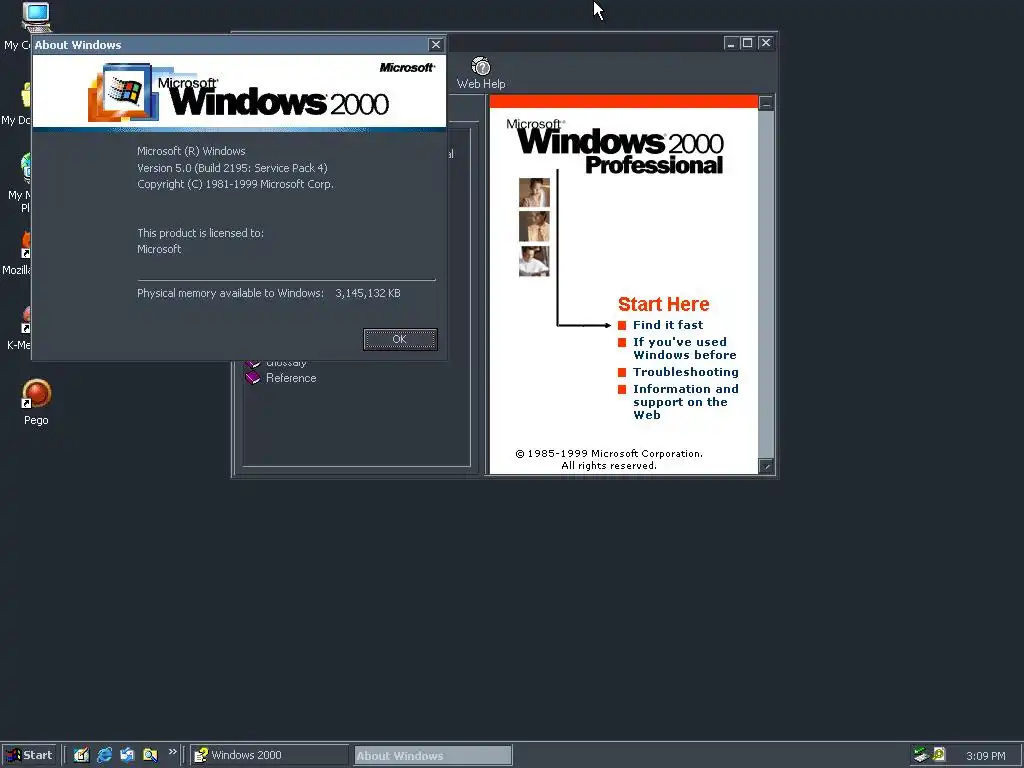This screenshot has width=1024, height=768.
Task: Open 'If you've used Windows before' link
Action: [684, 349]
